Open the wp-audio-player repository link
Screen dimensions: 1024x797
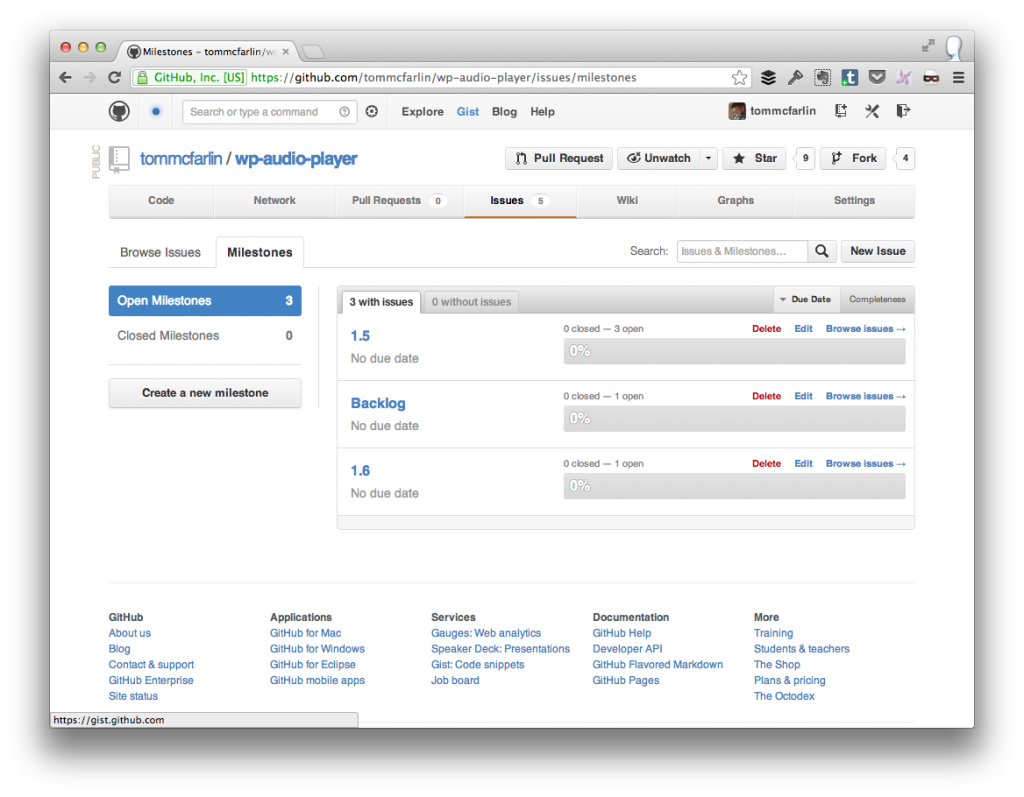[x=296, y=159]
